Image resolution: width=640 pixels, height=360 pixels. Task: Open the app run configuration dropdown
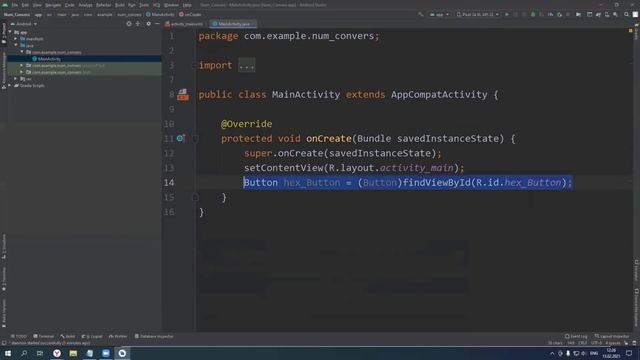click(x=439, y=14)
